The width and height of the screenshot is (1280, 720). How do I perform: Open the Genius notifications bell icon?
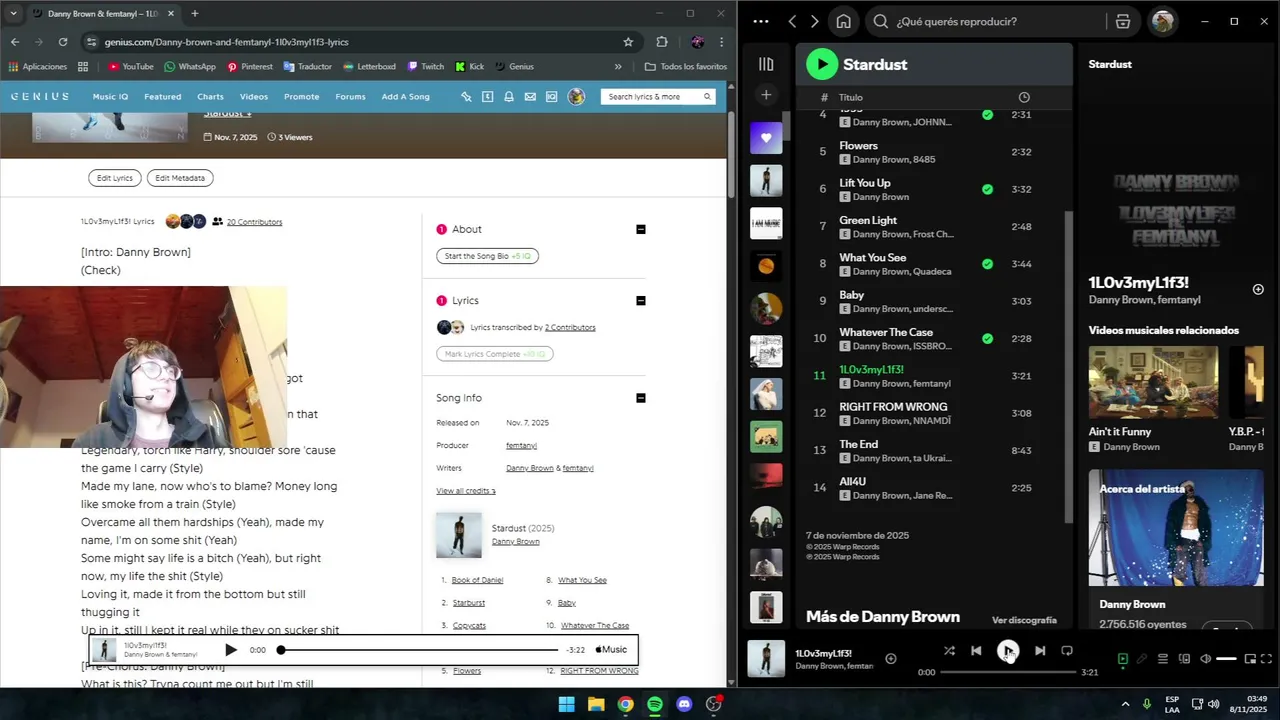509,97
